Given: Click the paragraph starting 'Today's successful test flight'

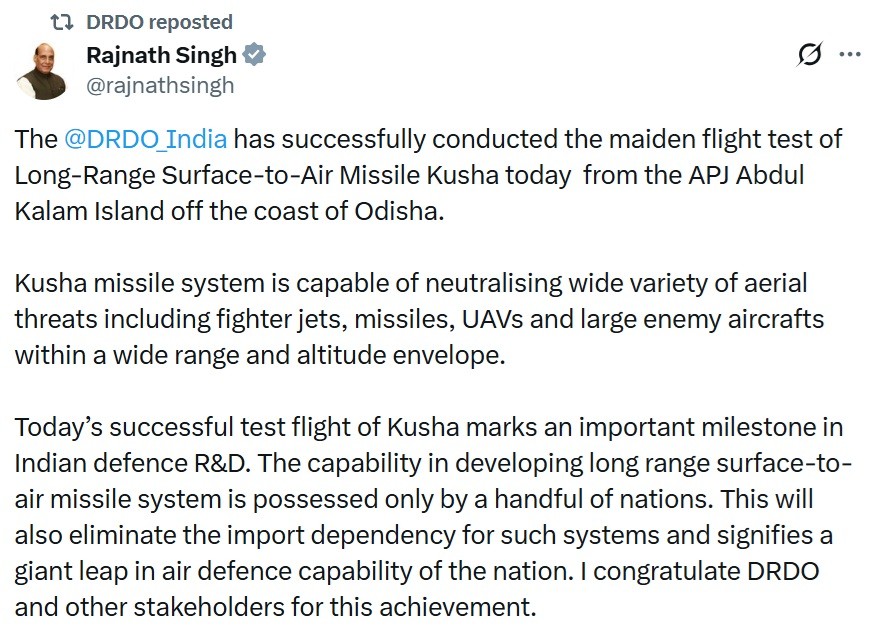Looking at the screenshot, I should coord(433,517).
